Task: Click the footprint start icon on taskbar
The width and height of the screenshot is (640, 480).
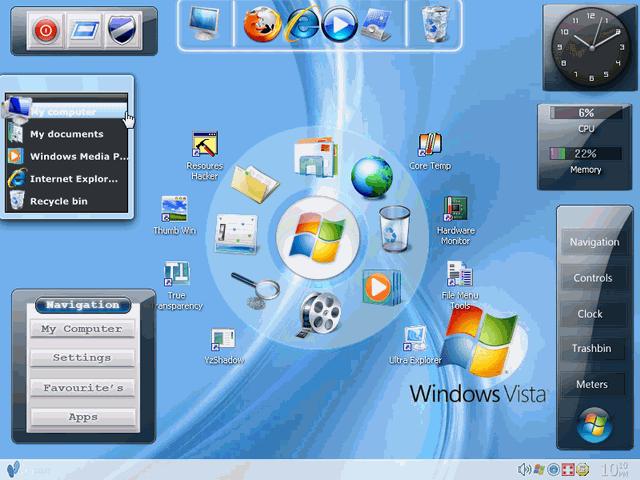Action: pyautogui.click(x=13, y=469)
